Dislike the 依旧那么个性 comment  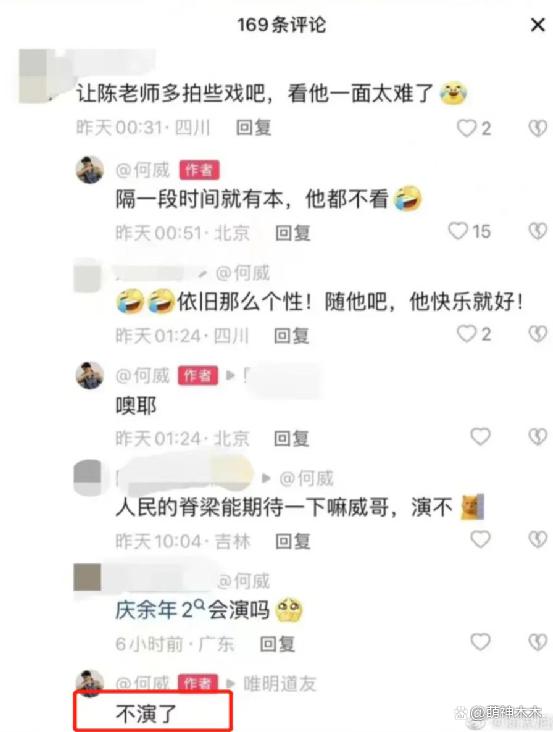click(538, 334)
